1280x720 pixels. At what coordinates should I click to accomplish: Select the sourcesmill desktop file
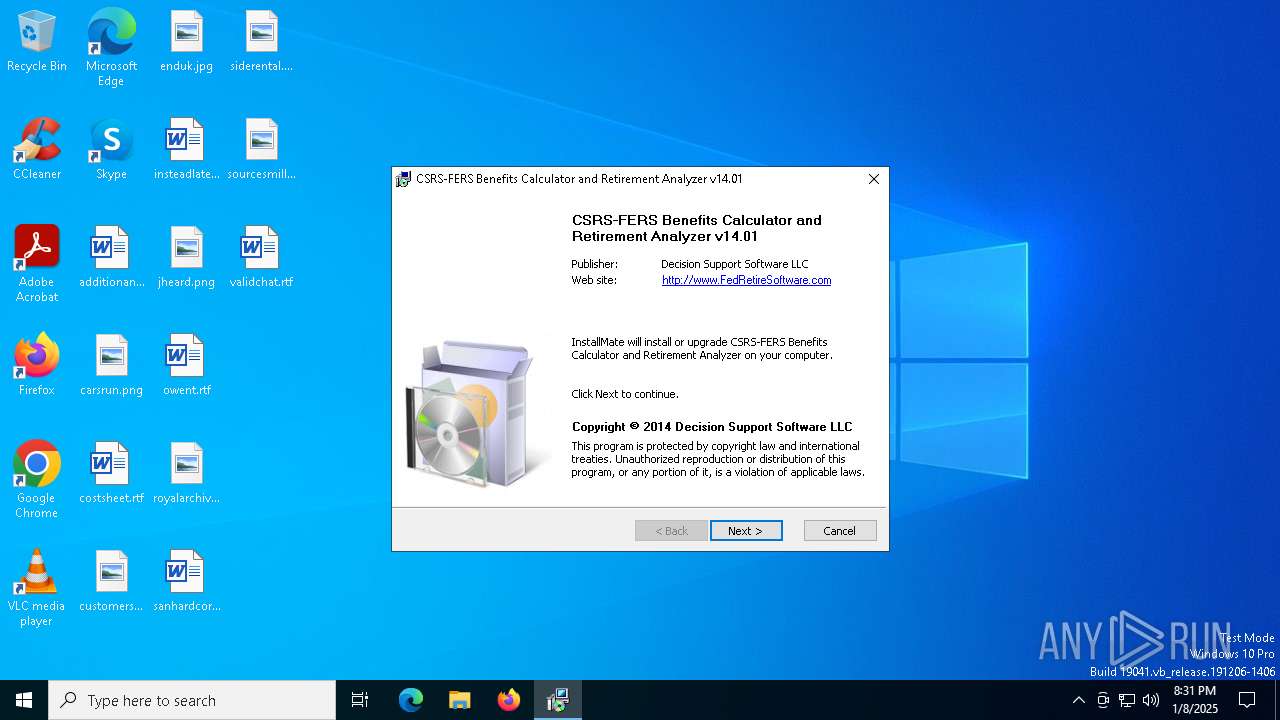[x=261, y=150]
